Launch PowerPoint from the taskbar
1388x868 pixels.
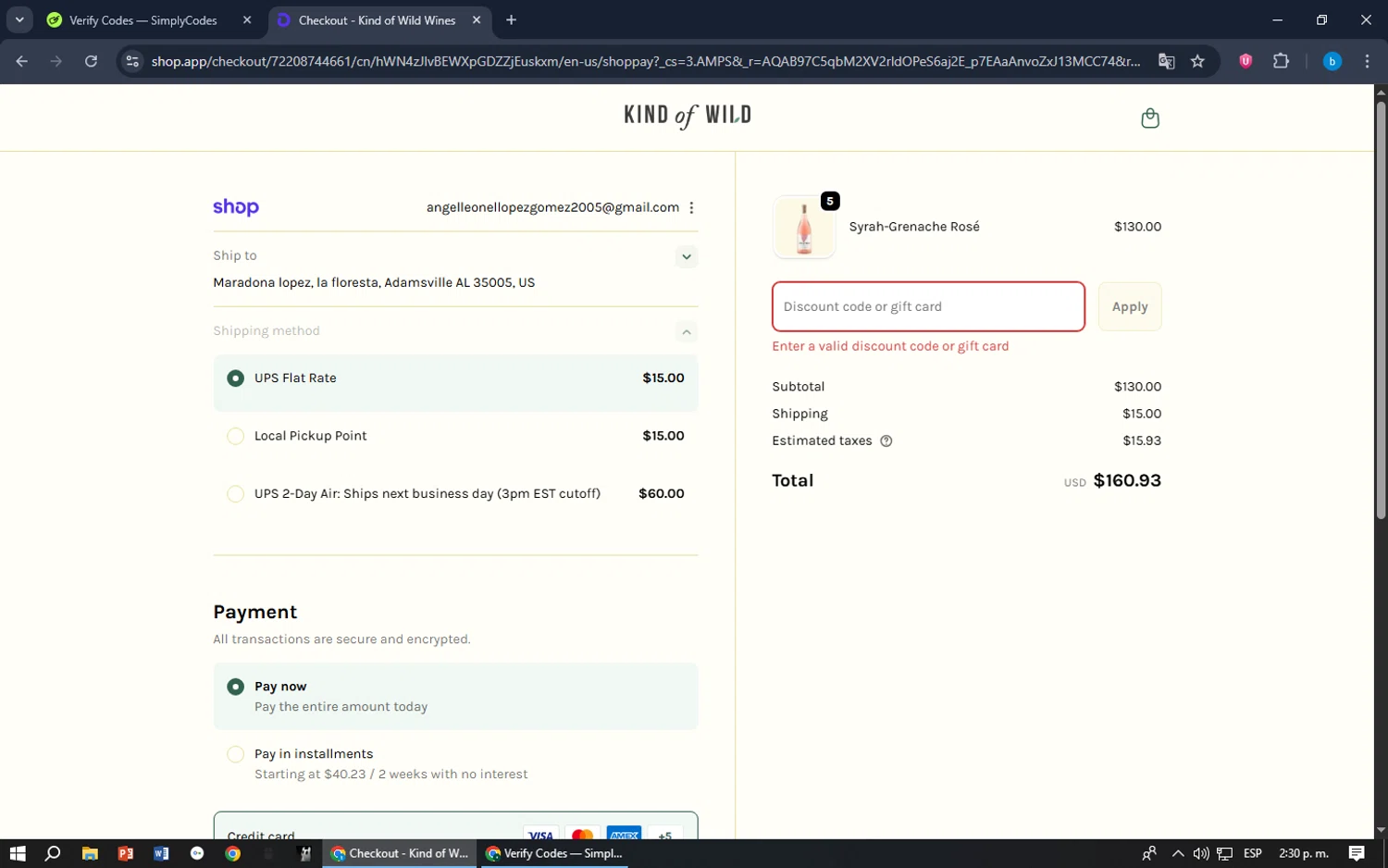point(125,853)
